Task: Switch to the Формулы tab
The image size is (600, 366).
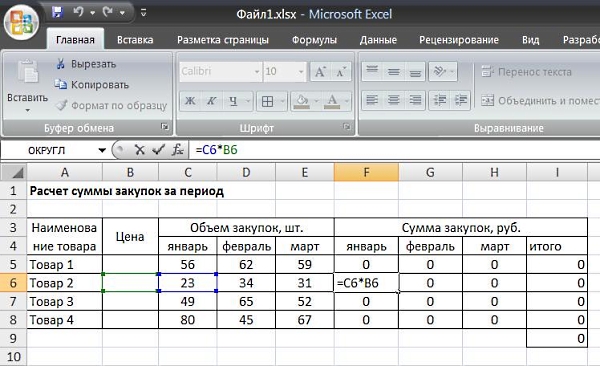Action: click(314, 40)
